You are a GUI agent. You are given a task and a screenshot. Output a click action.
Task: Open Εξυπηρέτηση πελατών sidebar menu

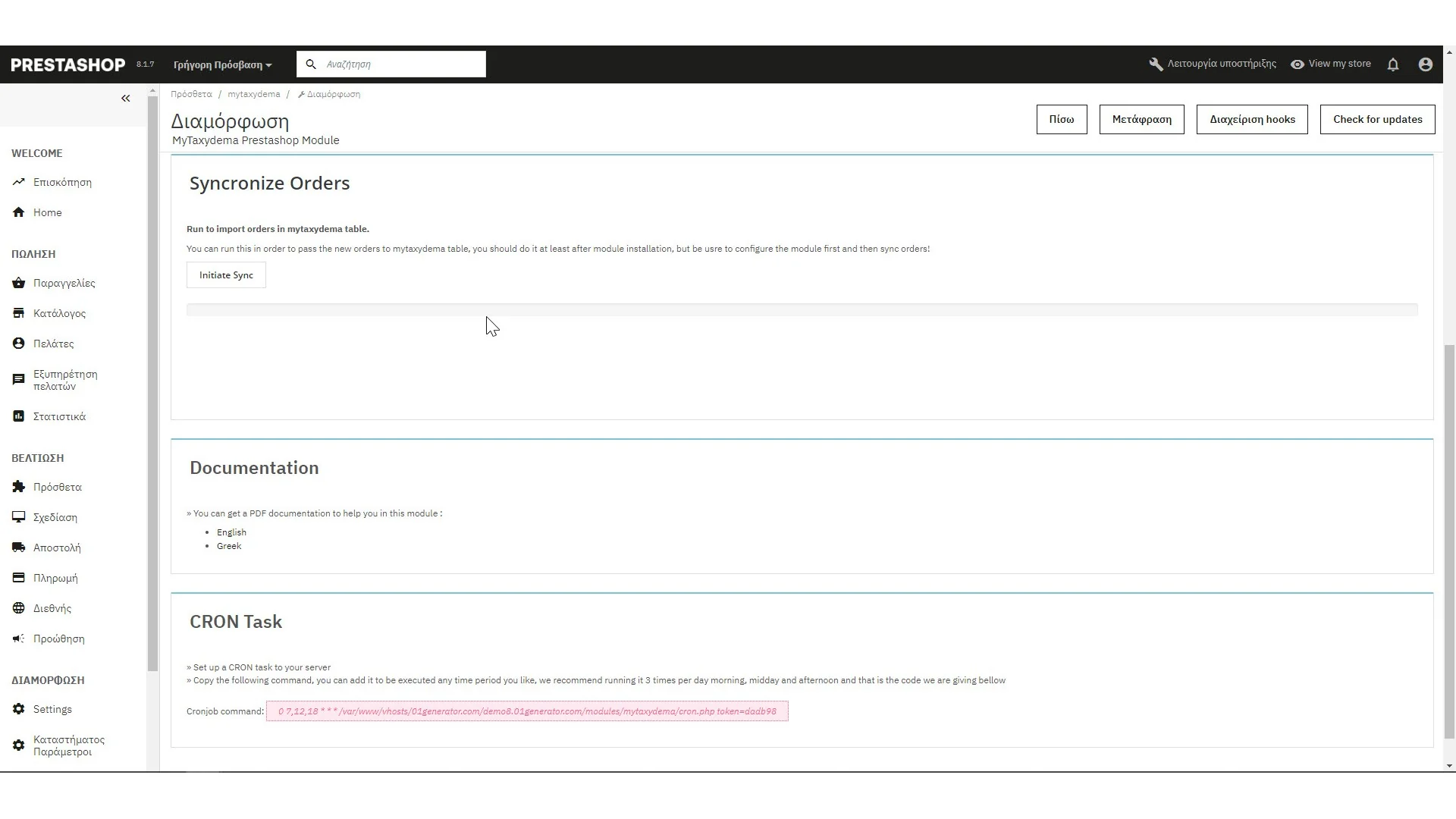coord(65,380)
